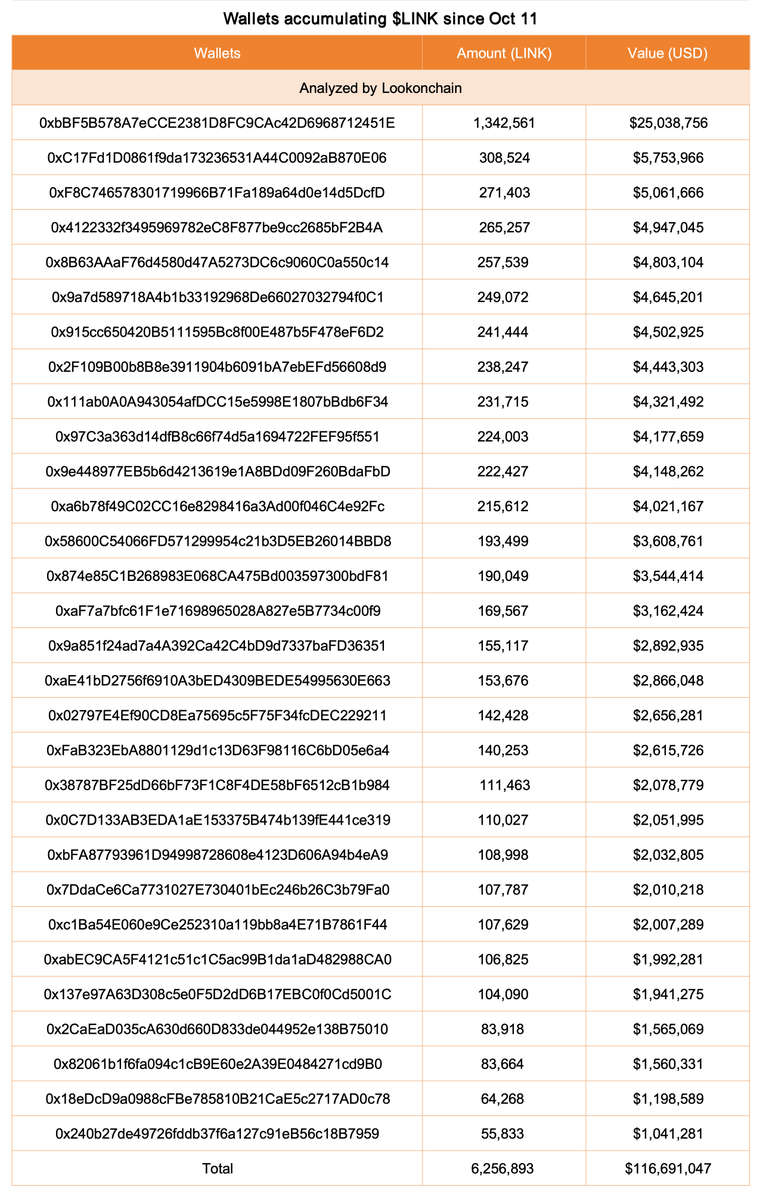This screenshot has height=1200, width=766.
Task: Select the $2,078,779 value cell
Action: pos(668,785)
